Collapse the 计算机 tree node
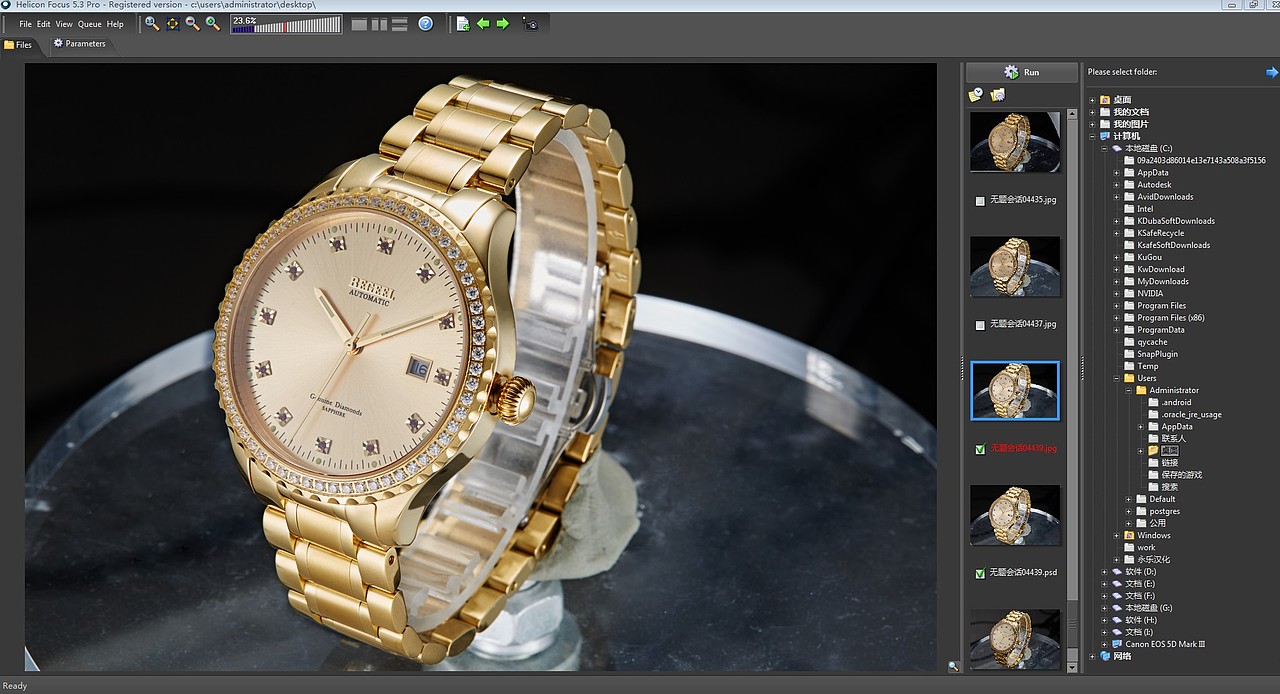Image resolution: width=1280 pixels, height=694 pixels. 1093,136
